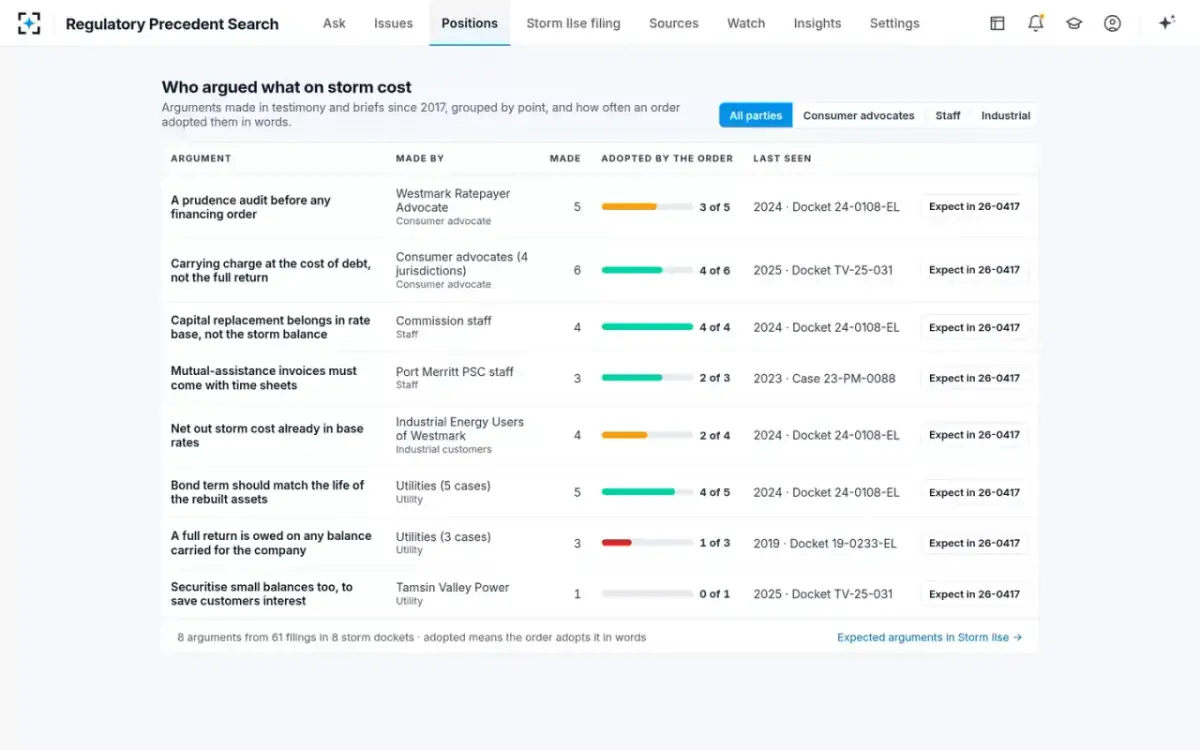
Task: Select the argument 'A prudence audit before any financing order'
Action: tap(251, 207)
